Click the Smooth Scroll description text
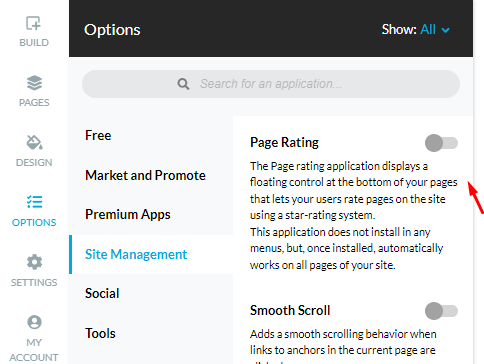 (343, 345)
